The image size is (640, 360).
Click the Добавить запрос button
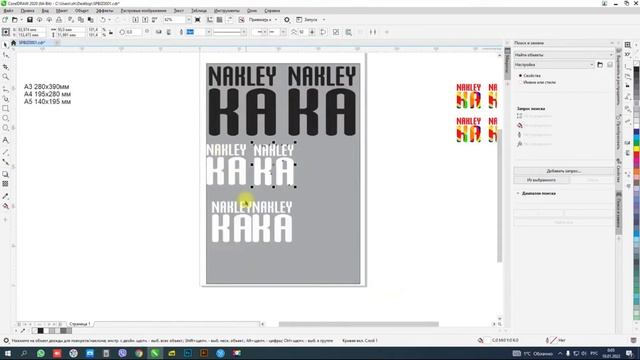564,171
